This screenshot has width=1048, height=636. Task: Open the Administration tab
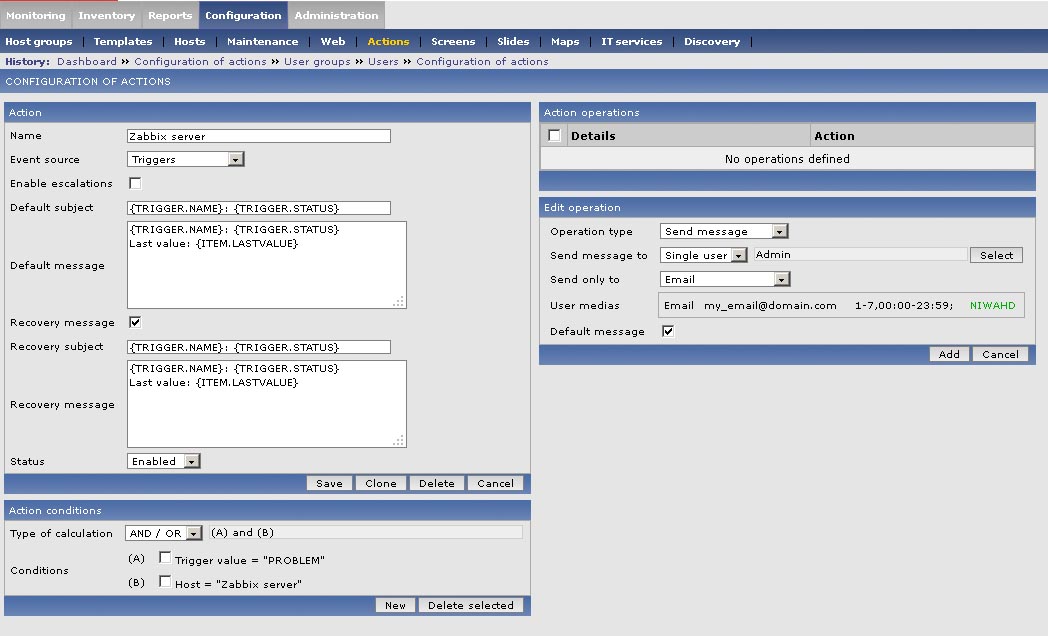336,15
